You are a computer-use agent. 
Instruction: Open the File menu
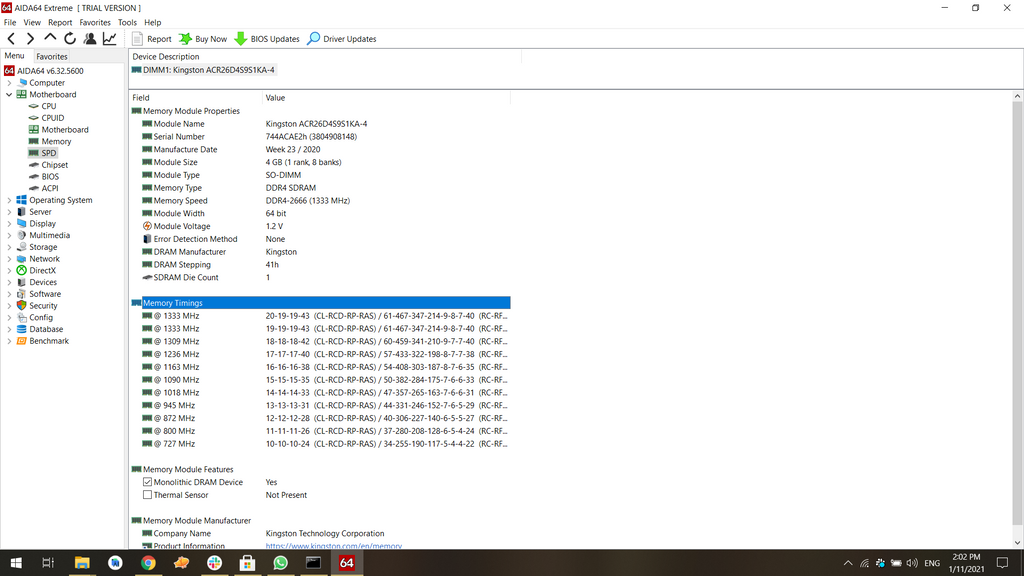point(10,22)
